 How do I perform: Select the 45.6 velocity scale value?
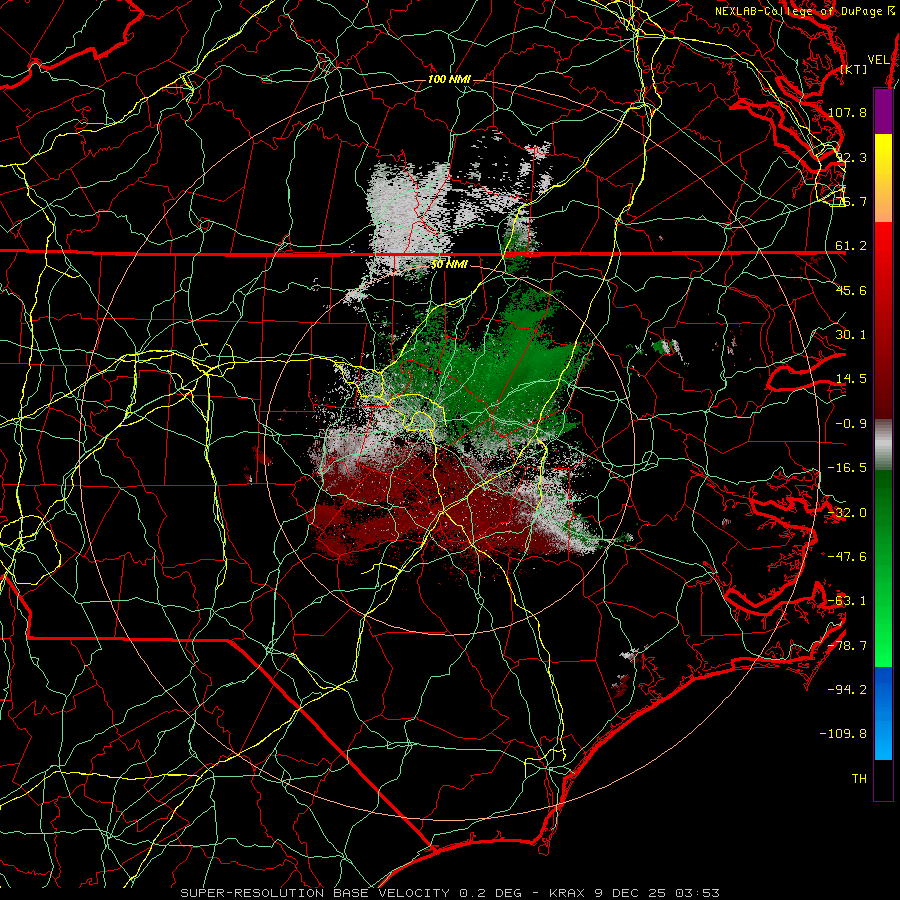[x=851, y=290]
